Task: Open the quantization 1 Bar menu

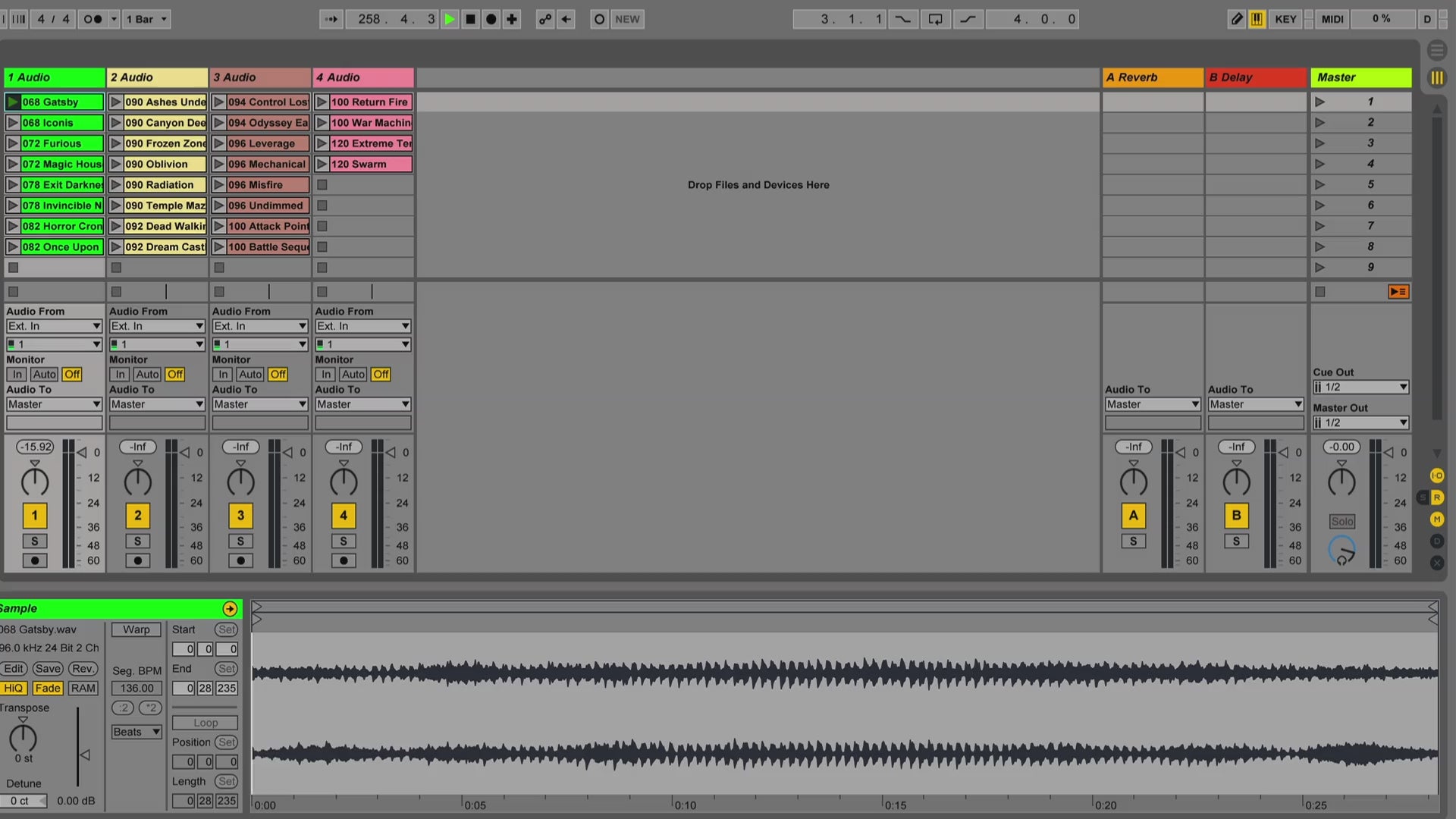Action: click(147, 19)
